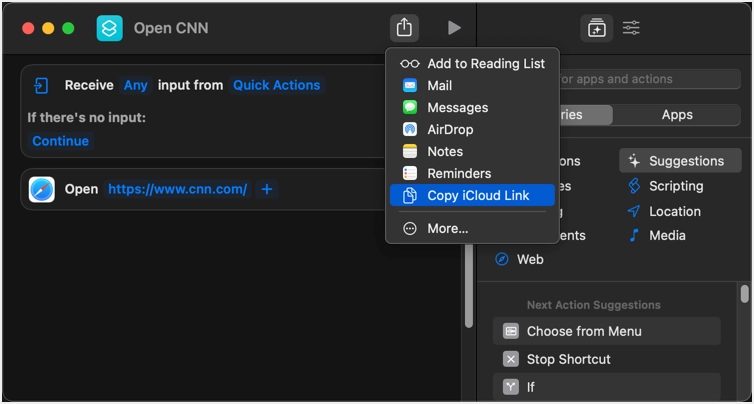Run the shortcut with the play button
The height and width of the screenshot is (404, 754).
click(x=454, y=28)
